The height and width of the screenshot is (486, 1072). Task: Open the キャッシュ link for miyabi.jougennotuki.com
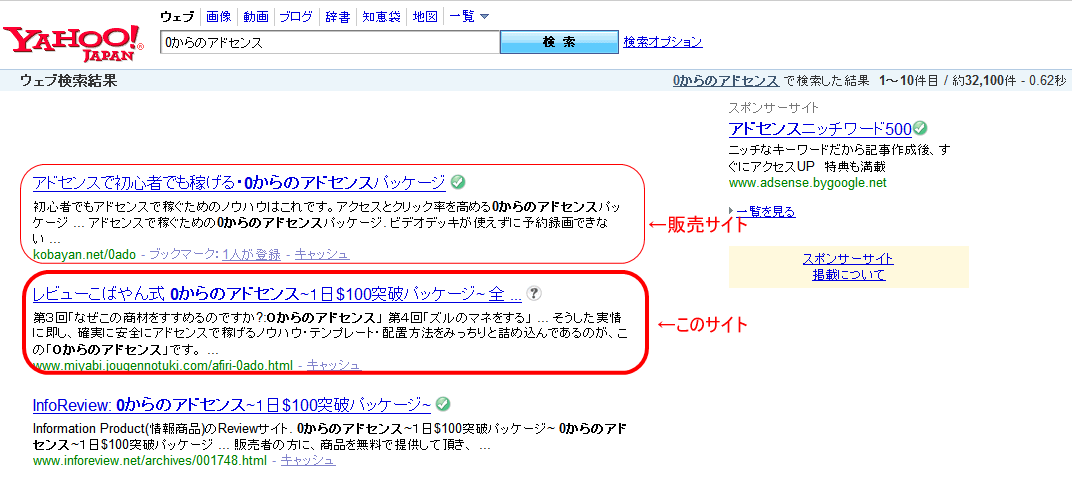click(x=333, y=365)
